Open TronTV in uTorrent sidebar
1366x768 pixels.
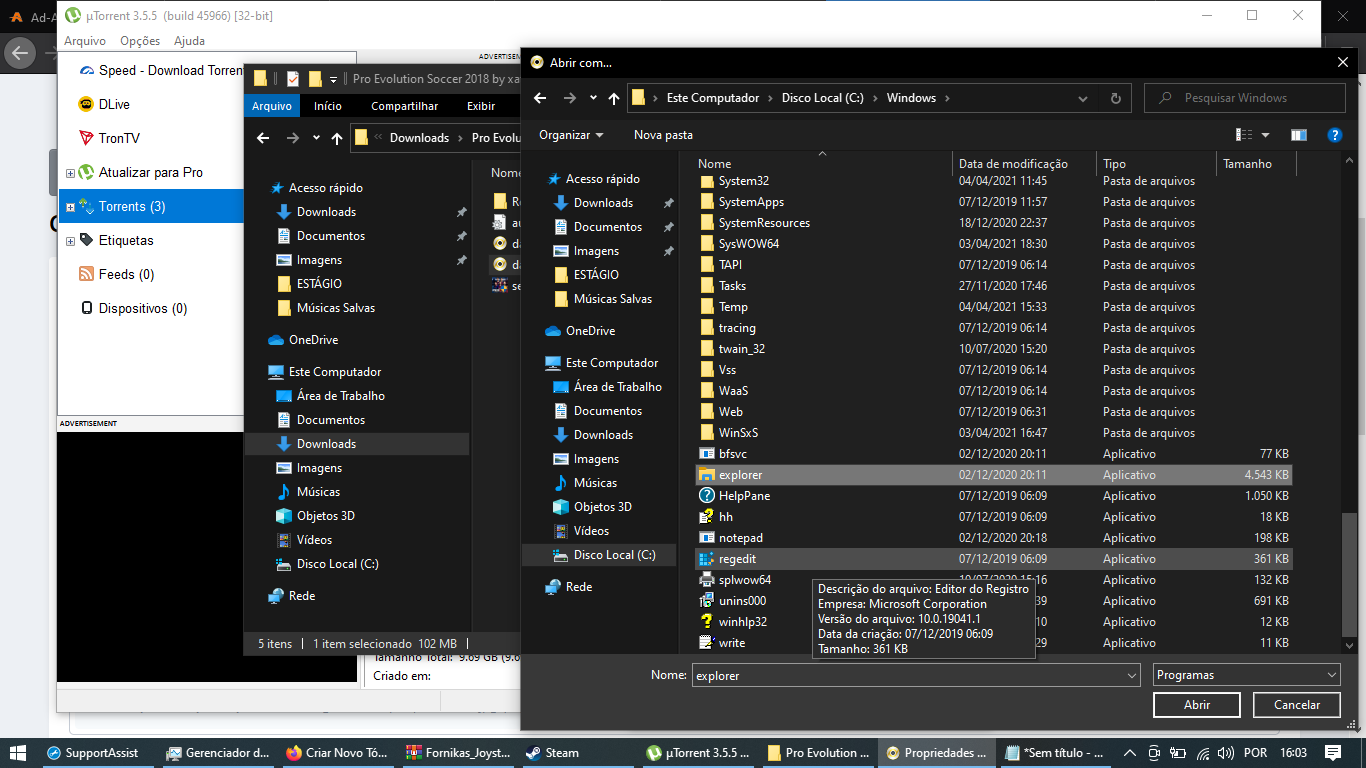tap(119, 138)
